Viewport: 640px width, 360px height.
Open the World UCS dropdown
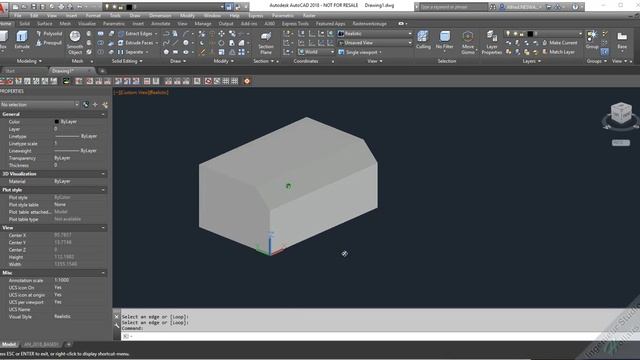click(x=316, y=52)
